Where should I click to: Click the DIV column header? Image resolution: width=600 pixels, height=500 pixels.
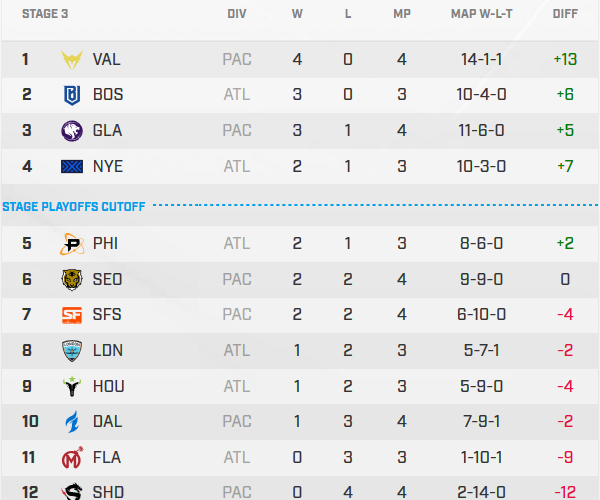[x=237, y=15]
